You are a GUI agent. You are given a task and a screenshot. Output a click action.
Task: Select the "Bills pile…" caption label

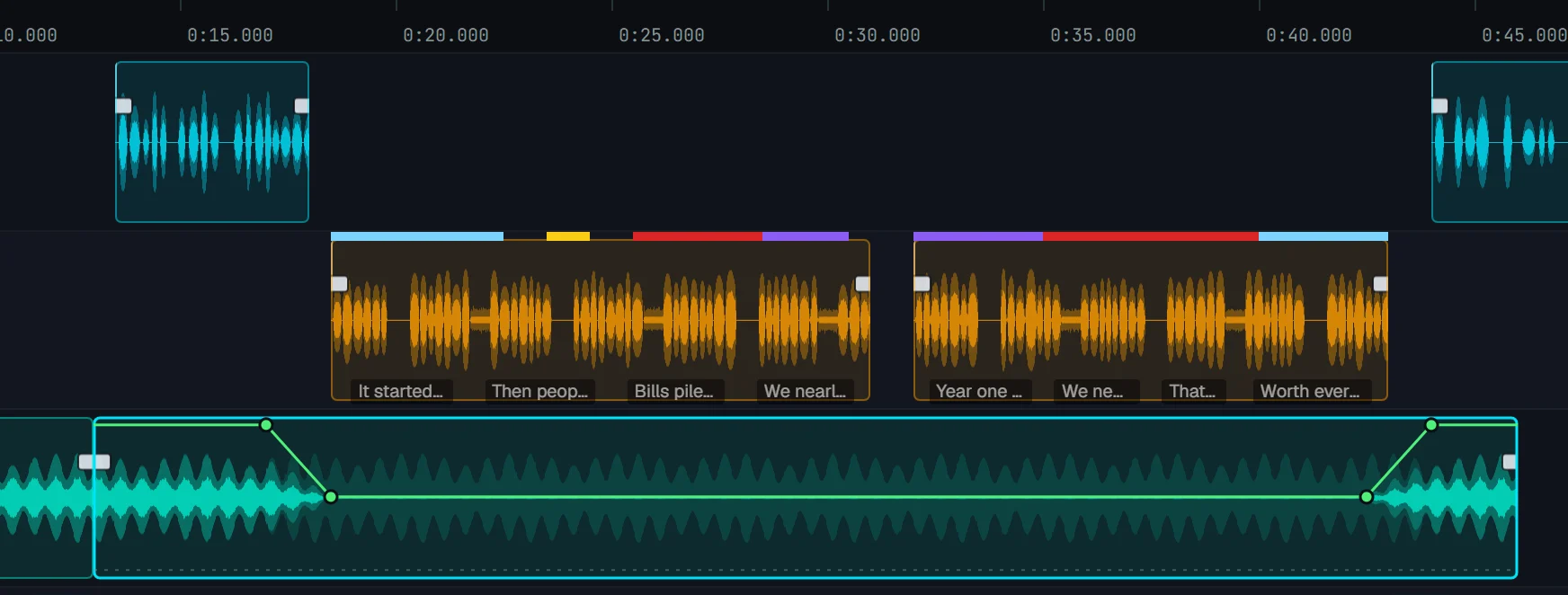(x=674, y=391)
